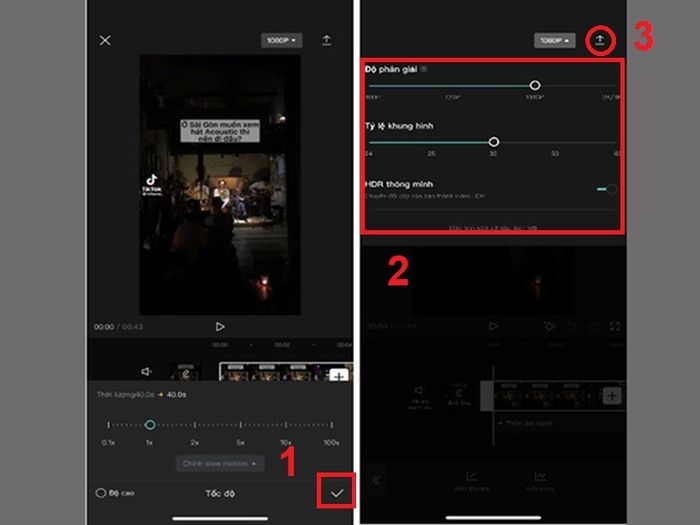Select the 25 frame rate mark
Image resolution: width=700 pixels, height=525 pixels.
(431, 154)
